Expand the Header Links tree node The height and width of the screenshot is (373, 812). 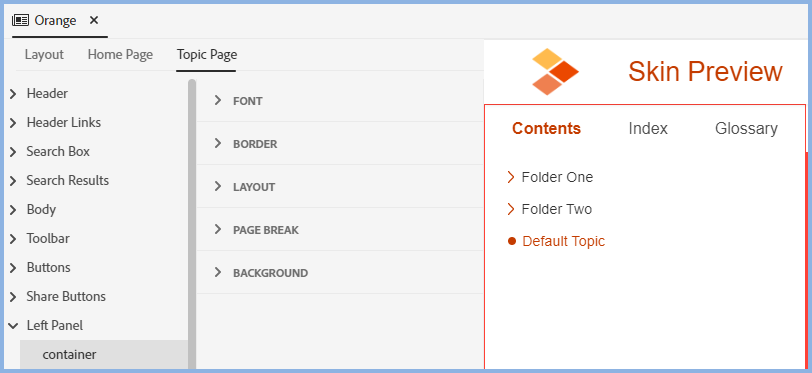click(x=13, y=123)
